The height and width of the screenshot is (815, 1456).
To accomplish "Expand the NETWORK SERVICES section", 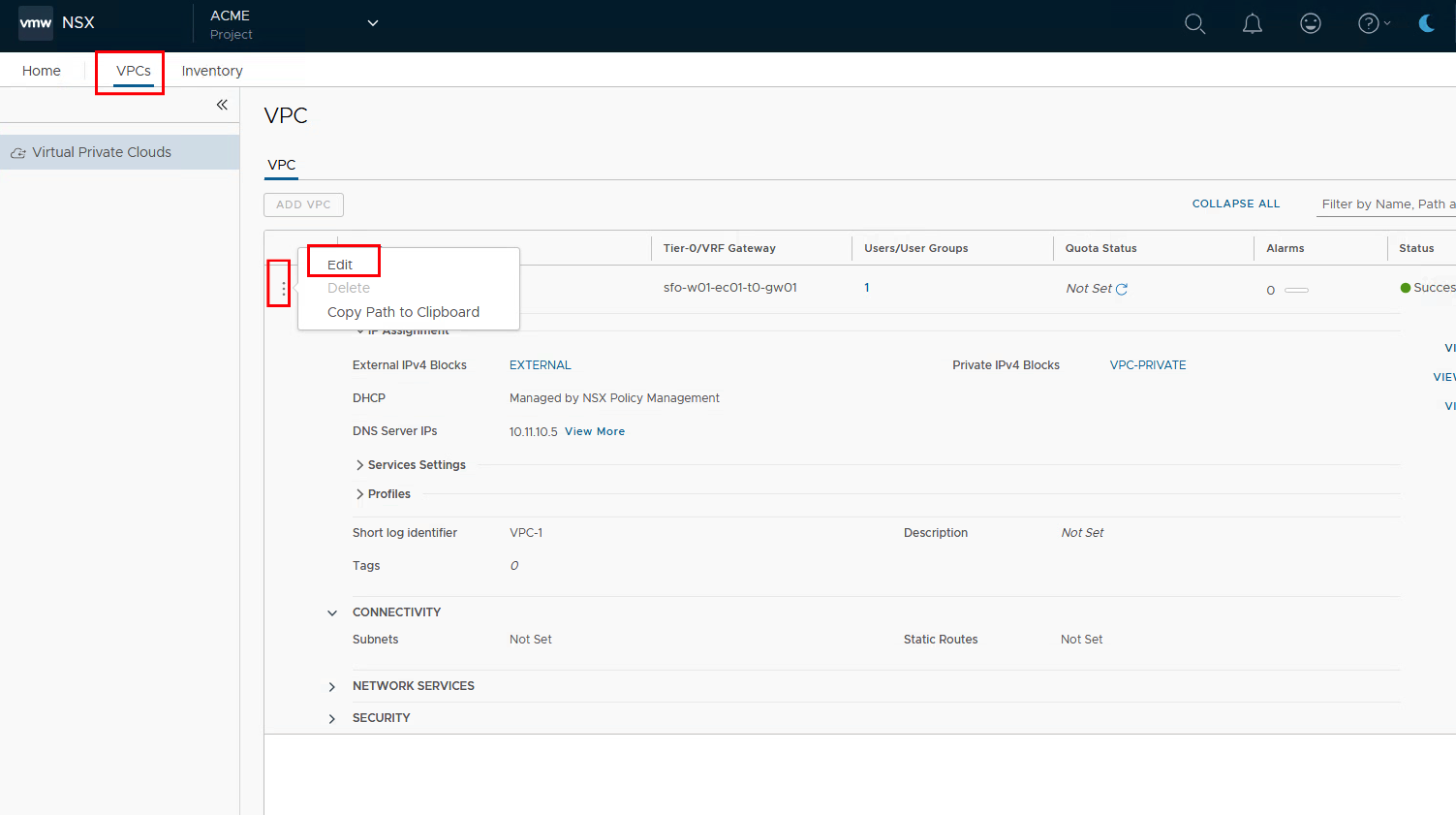I will tap(332, 687).
